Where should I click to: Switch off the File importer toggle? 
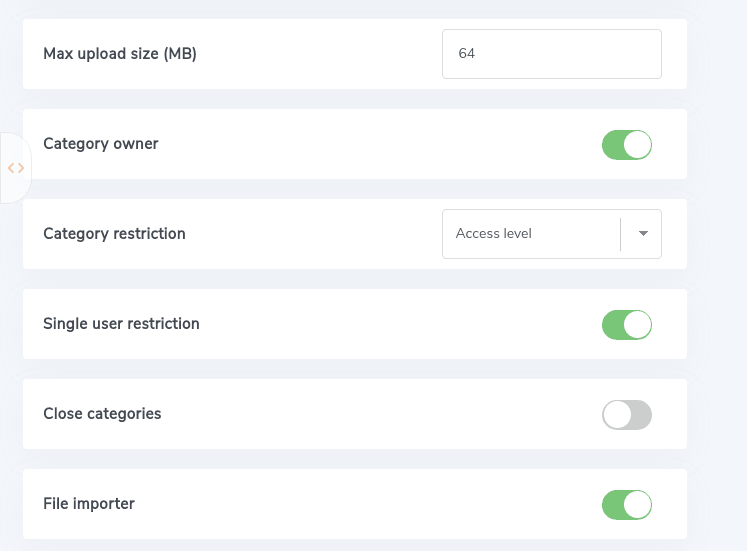627,504
